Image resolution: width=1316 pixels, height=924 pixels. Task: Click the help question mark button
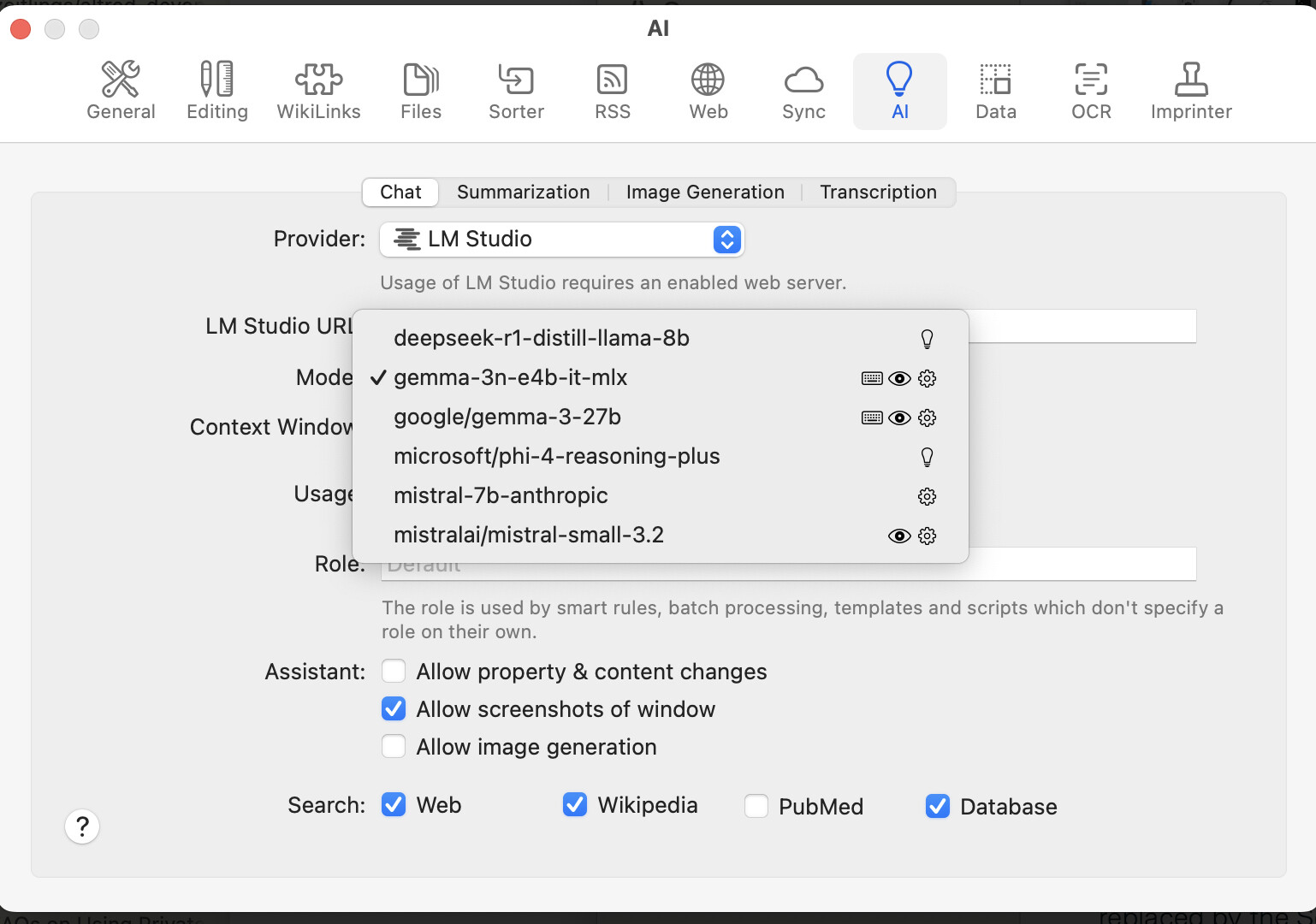coord(82,826)
